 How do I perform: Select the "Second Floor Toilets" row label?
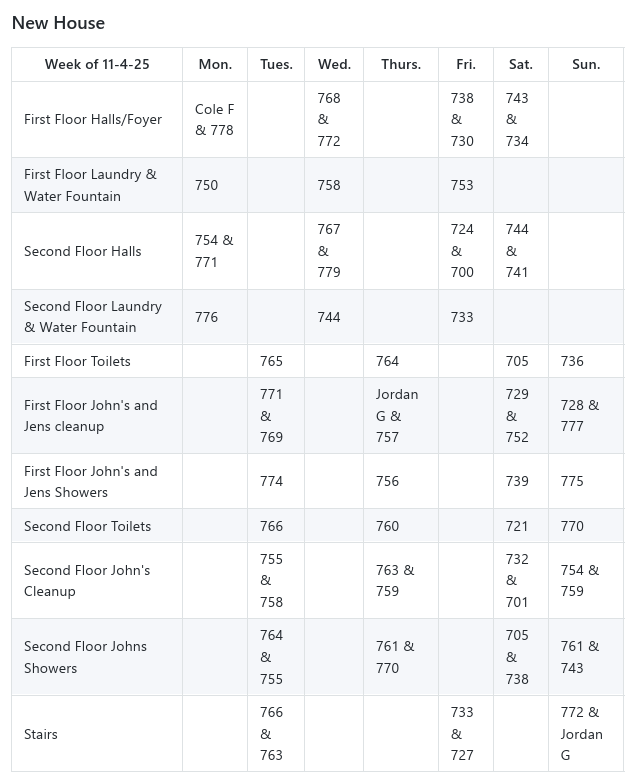point(88,526)
